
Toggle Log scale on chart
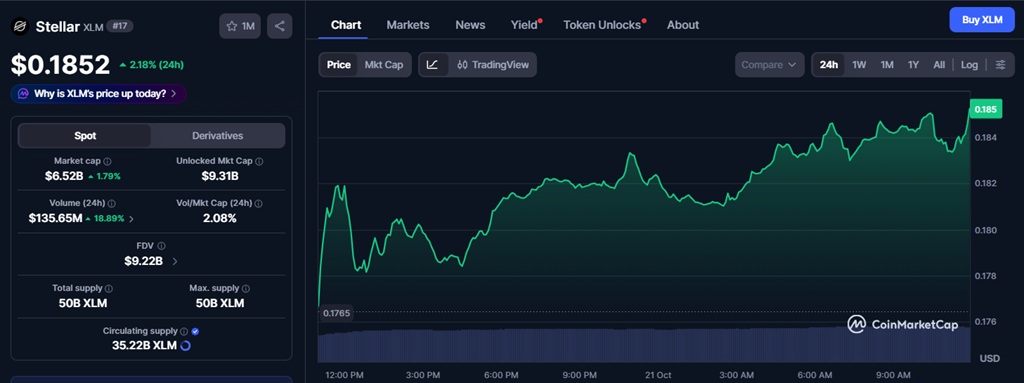[969, 65]
